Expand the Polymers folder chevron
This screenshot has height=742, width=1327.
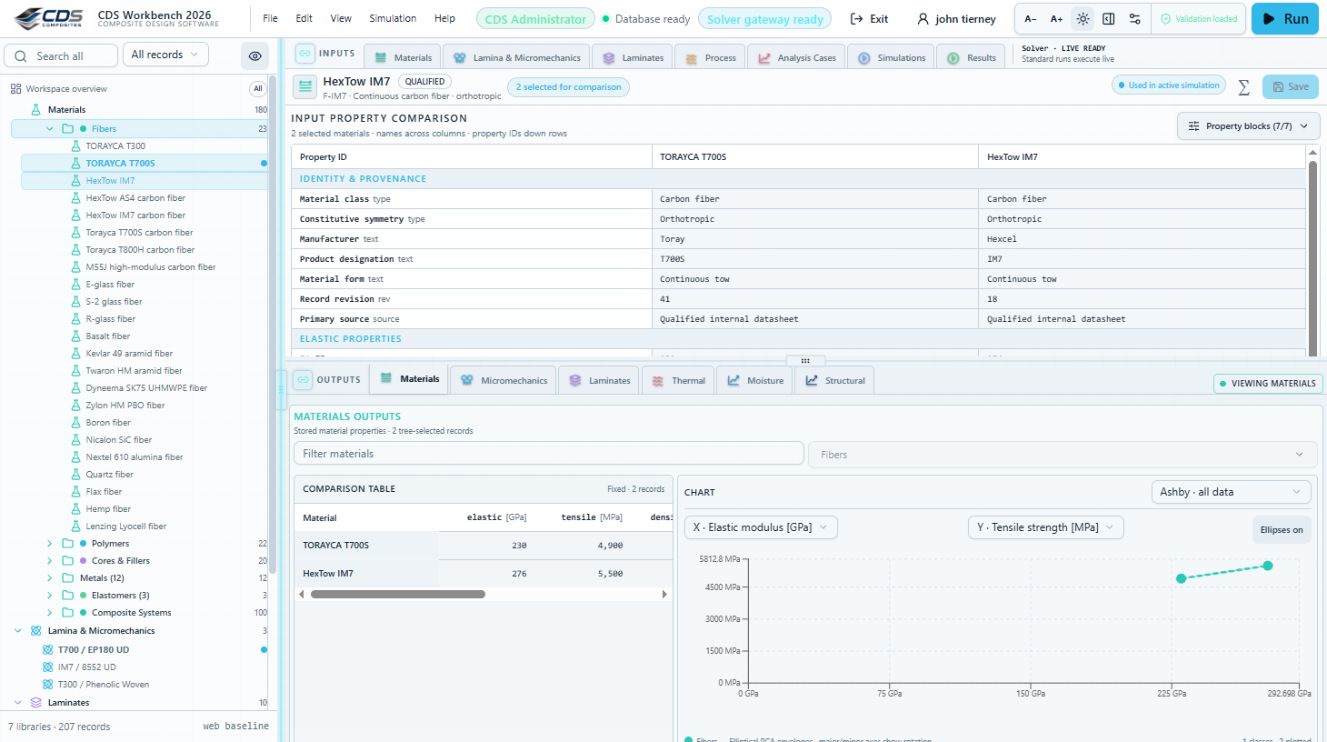pyautogui.click(x=50, y=544)
